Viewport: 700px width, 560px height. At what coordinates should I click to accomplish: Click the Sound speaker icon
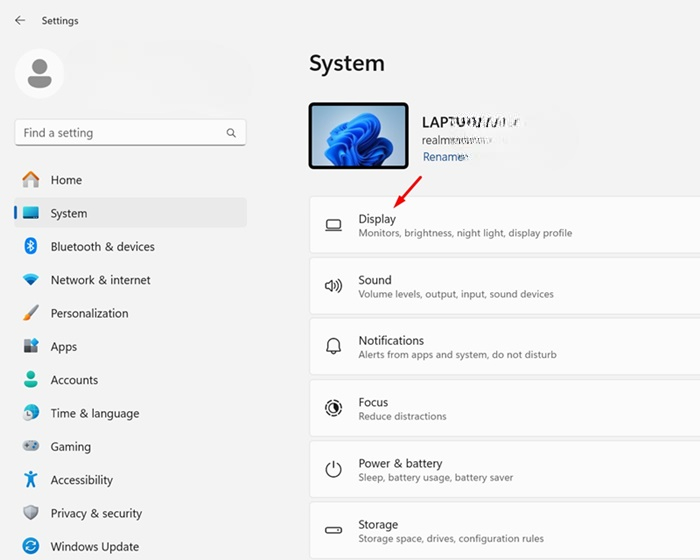(333, 286)
